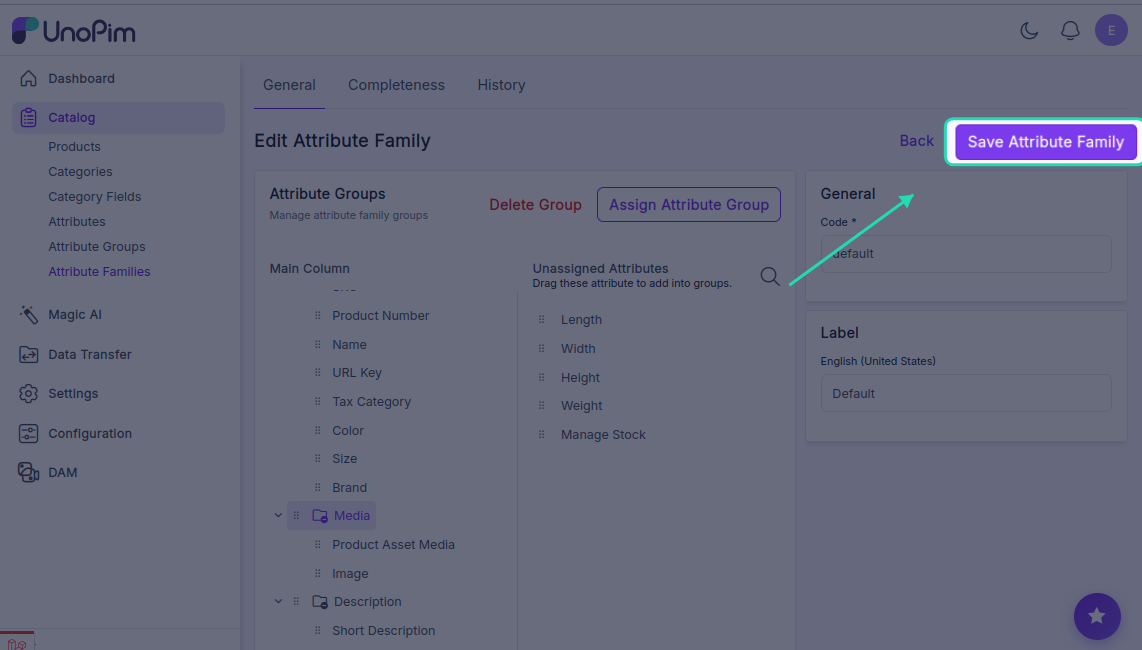The width and height of the screenshot is (1142, 650).
Task: Open user profile avatar E
Action: coord(1111,31)
